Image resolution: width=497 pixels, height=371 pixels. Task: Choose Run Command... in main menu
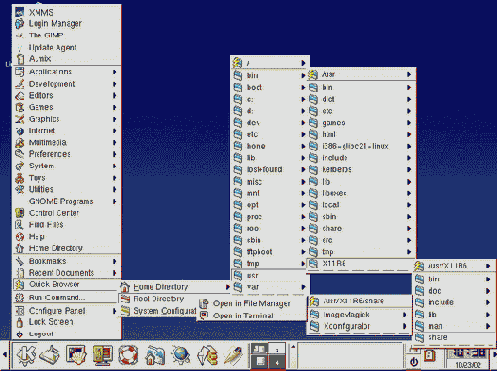(x=67, y=297)
